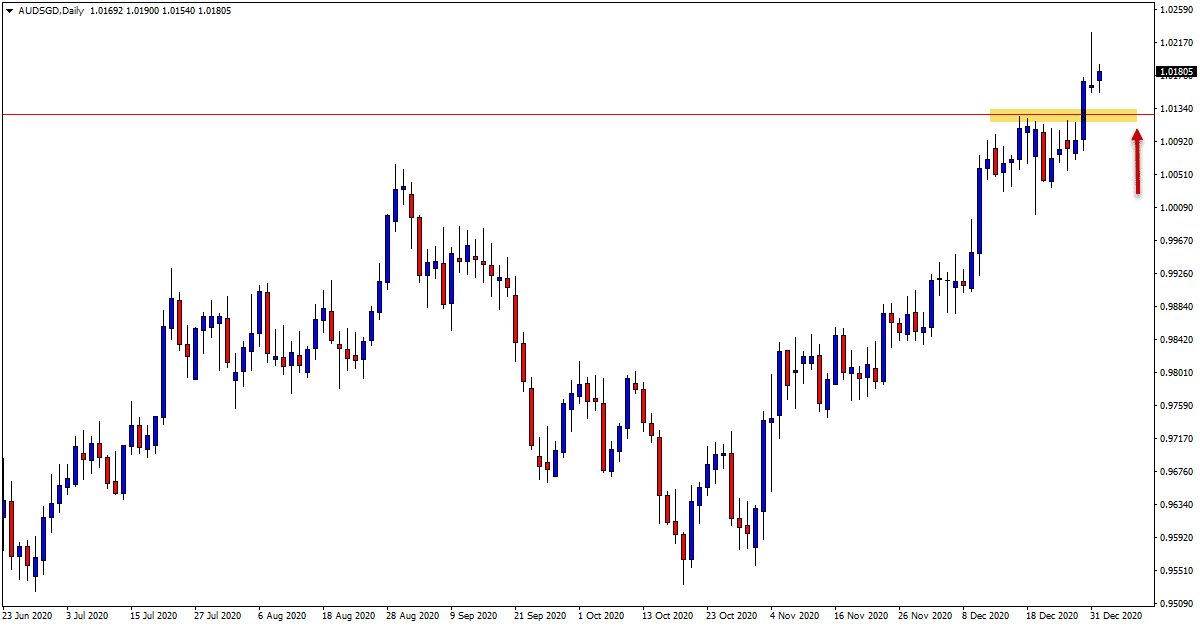Click the 21 Sep 2020 date label
Image resolution: width=1200 pixels, height=627 pixels.
538,616
